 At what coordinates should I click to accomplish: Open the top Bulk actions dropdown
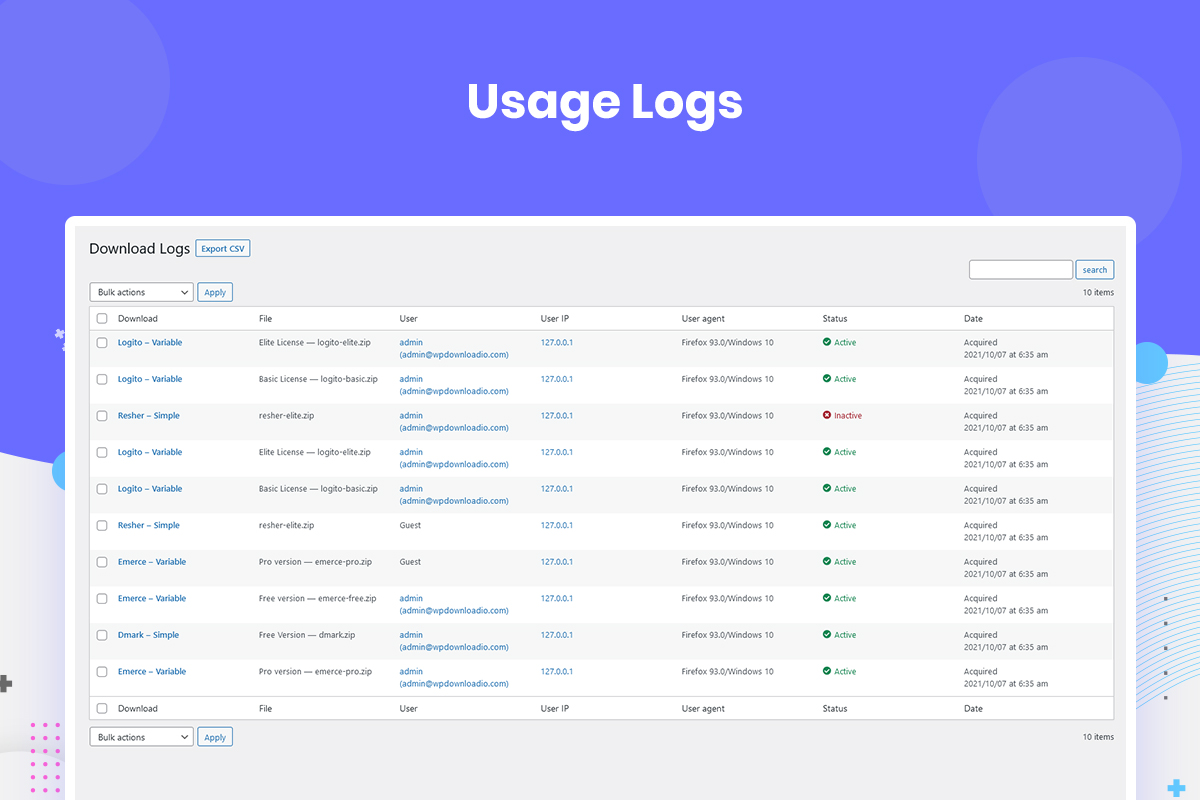click(141, 292)
